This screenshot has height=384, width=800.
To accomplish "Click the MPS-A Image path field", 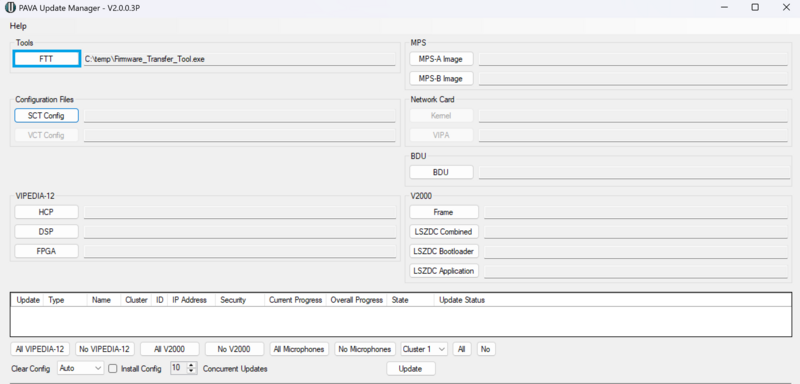I will pyautogui.click(x=633, y=59).
